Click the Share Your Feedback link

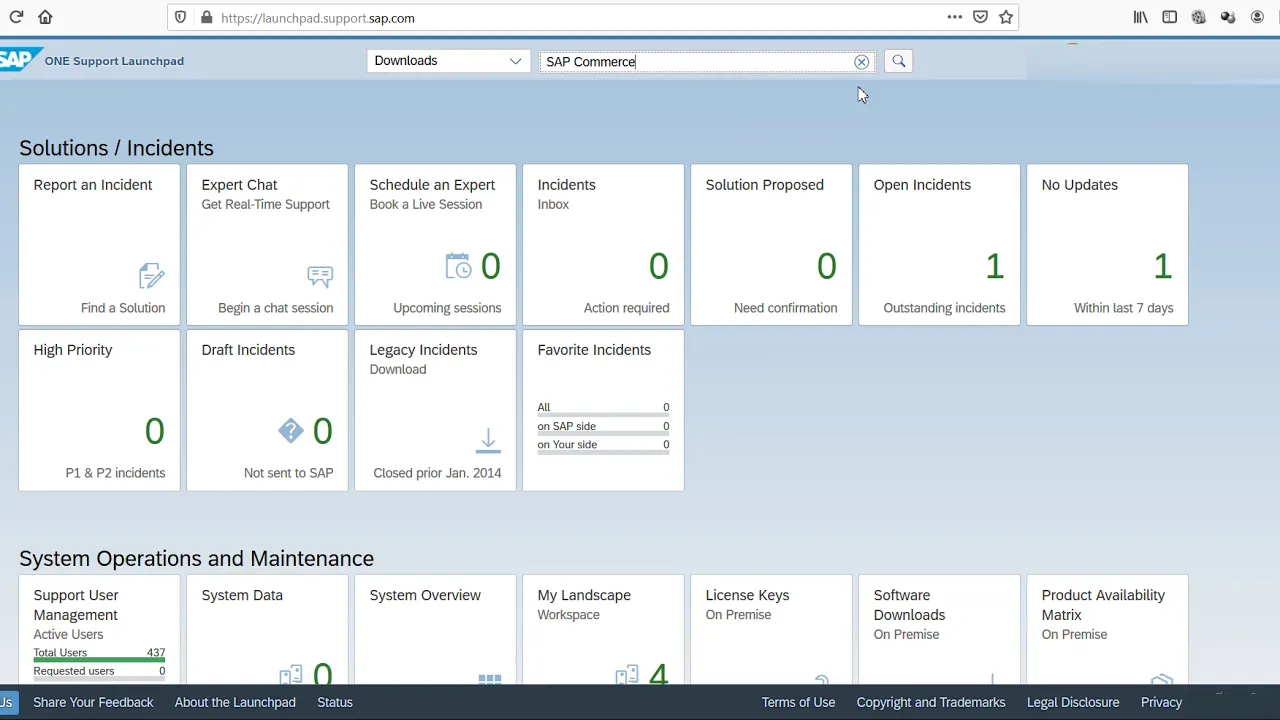click(93, 702)
